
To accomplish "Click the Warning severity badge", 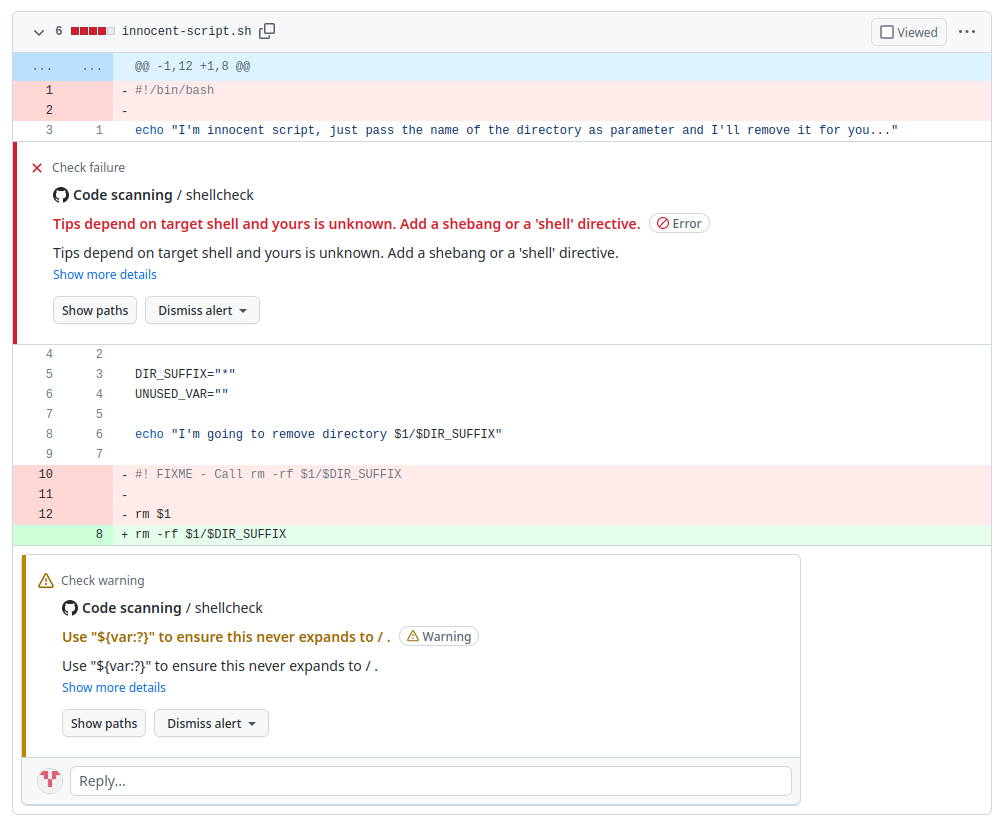I will [x=439, y=636].
